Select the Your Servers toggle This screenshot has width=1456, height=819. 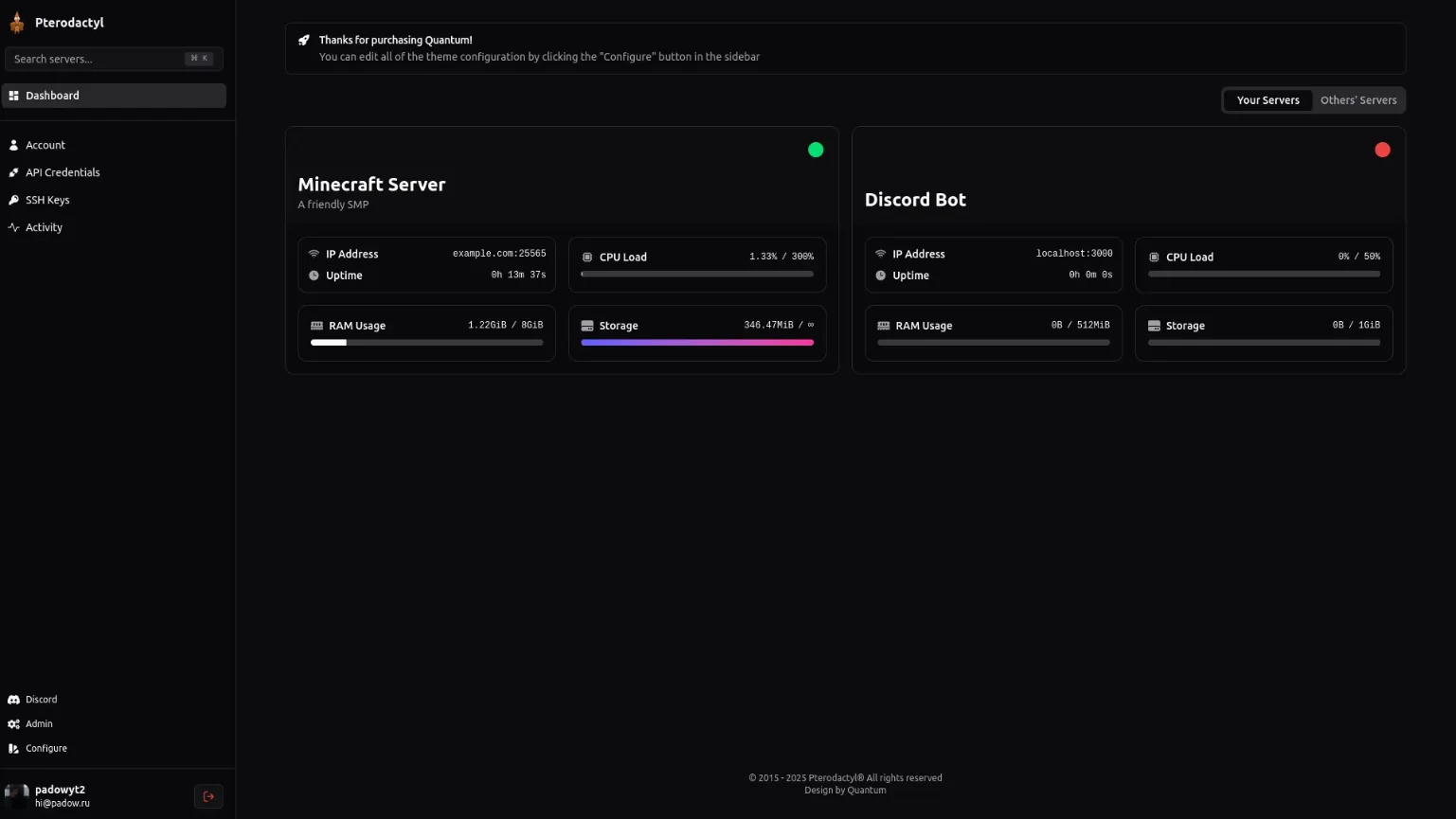click(x=1267, y=100)
